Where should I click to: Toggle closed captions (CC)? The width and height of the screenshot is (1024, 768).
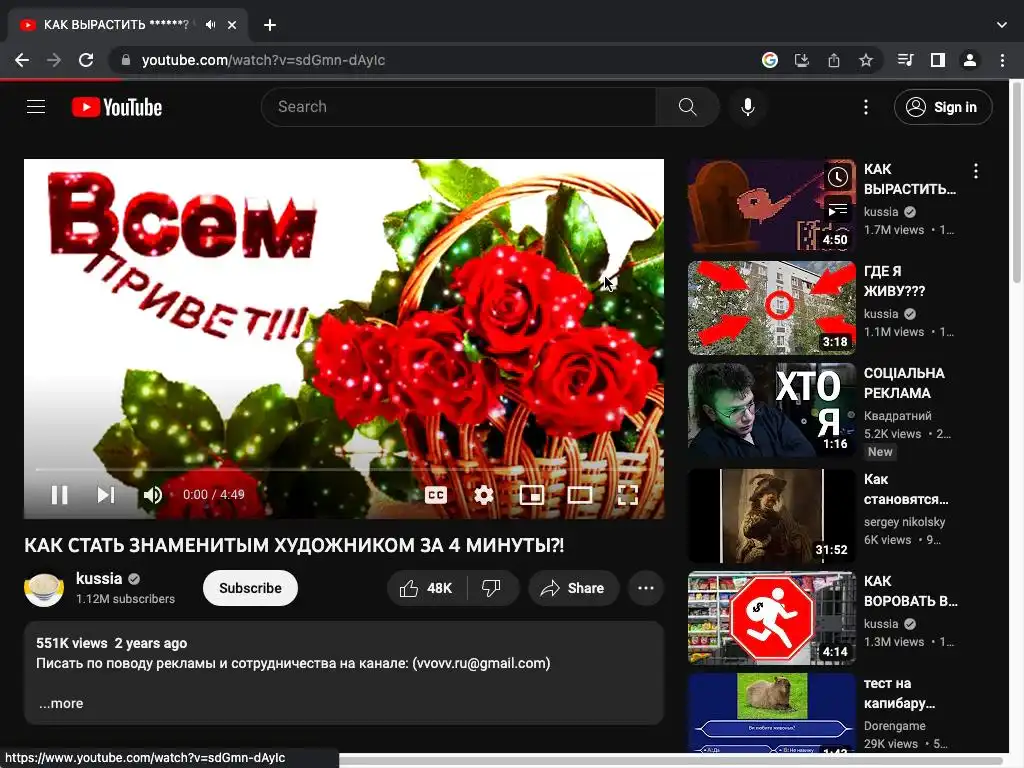tap(436, 495)
